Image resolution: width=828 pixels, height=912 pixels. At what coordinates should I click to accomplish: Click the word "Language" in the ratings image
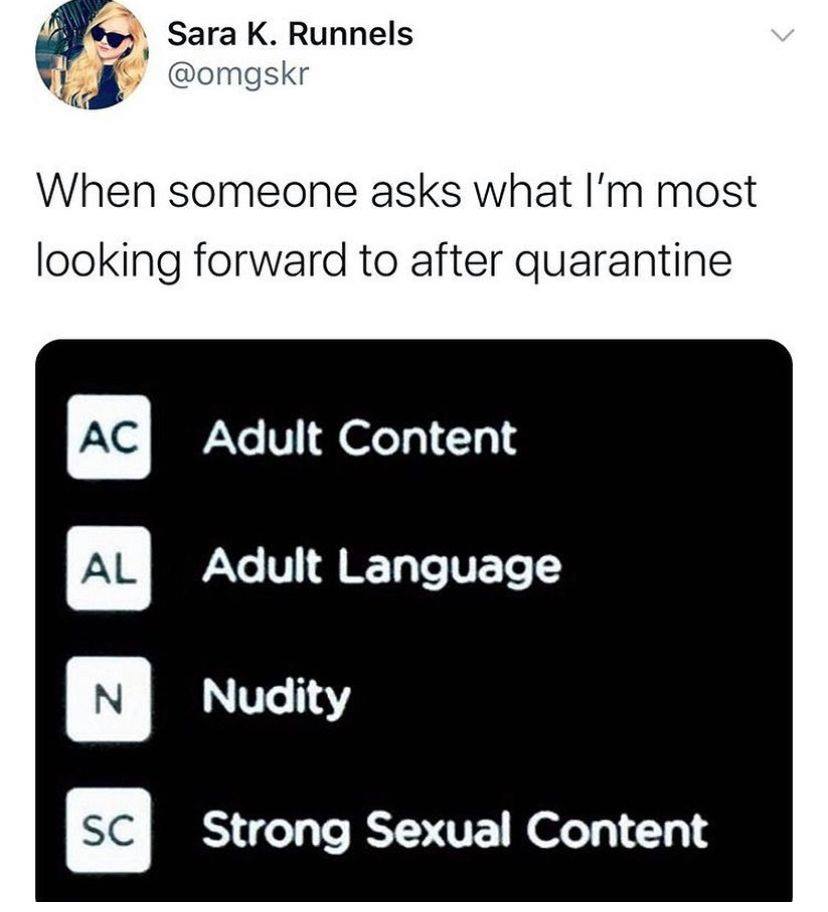449,569
